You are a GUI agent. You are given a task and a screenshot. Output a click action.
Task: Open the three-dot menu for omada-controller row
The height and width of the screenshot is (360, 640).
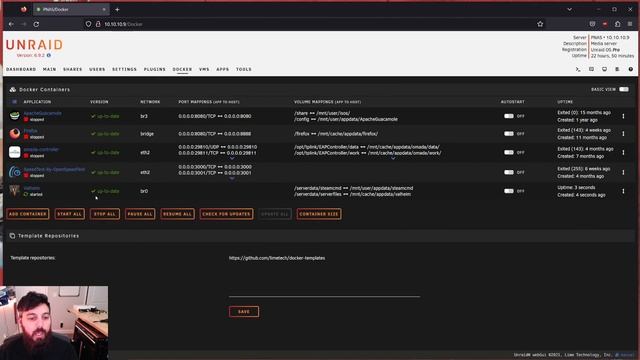(x=623, y=152)
